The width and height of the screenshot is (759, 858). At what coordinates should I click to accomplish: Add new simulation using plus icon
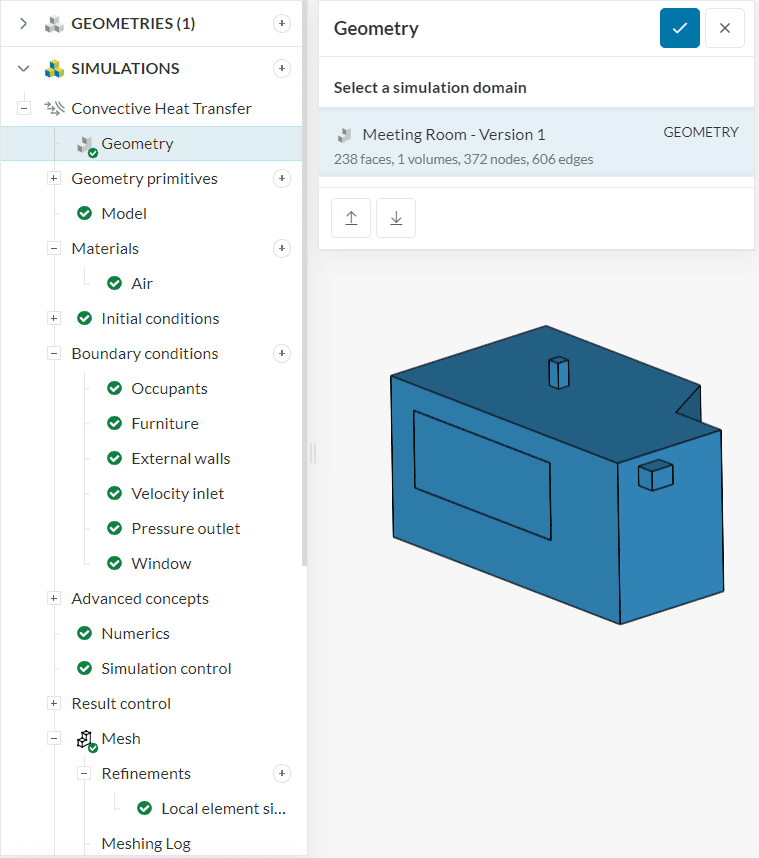pyautogui.click(x=282, y=68)
